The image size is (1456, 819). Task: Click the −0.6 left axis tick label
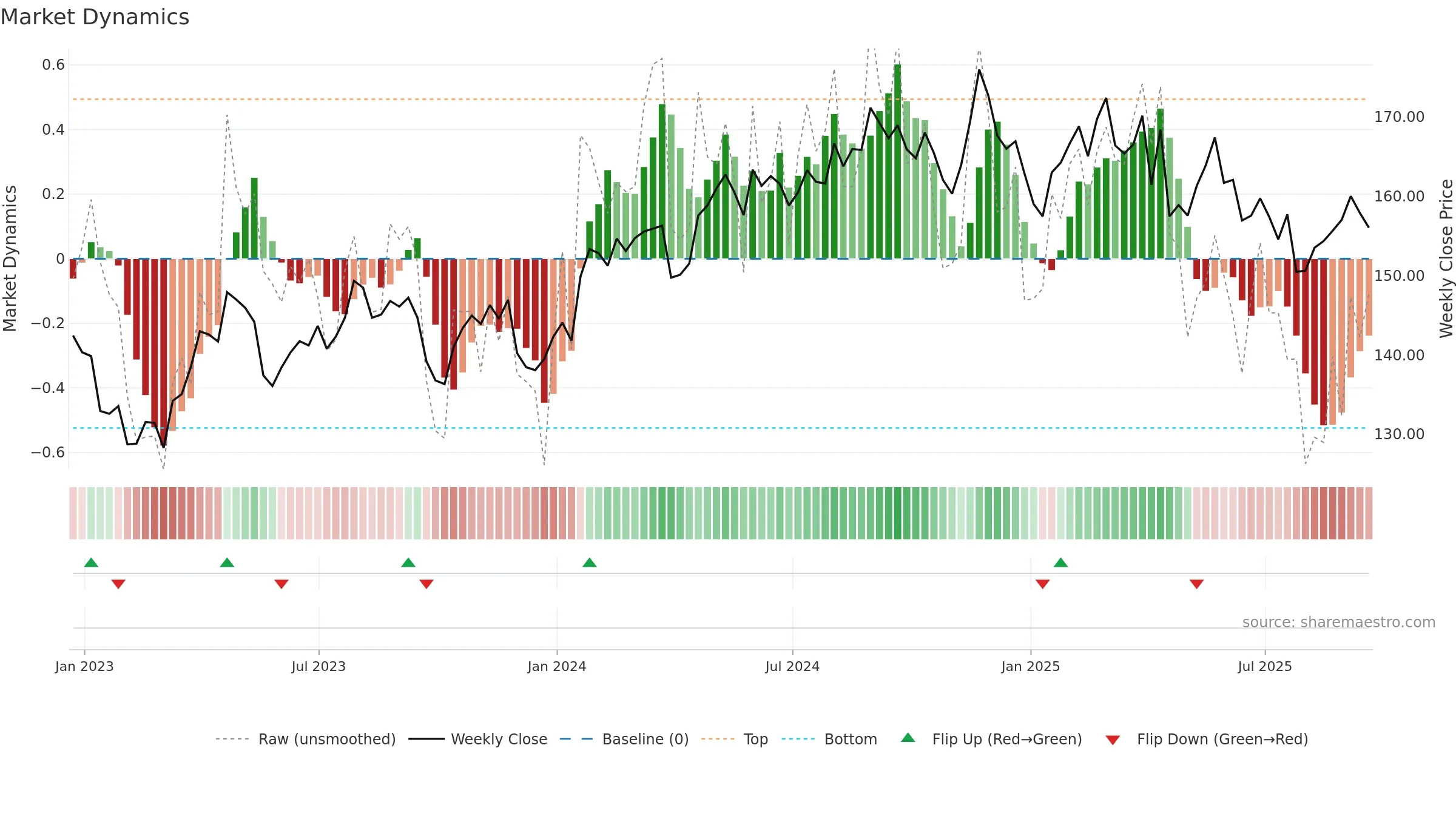click(x=48, y=453)
